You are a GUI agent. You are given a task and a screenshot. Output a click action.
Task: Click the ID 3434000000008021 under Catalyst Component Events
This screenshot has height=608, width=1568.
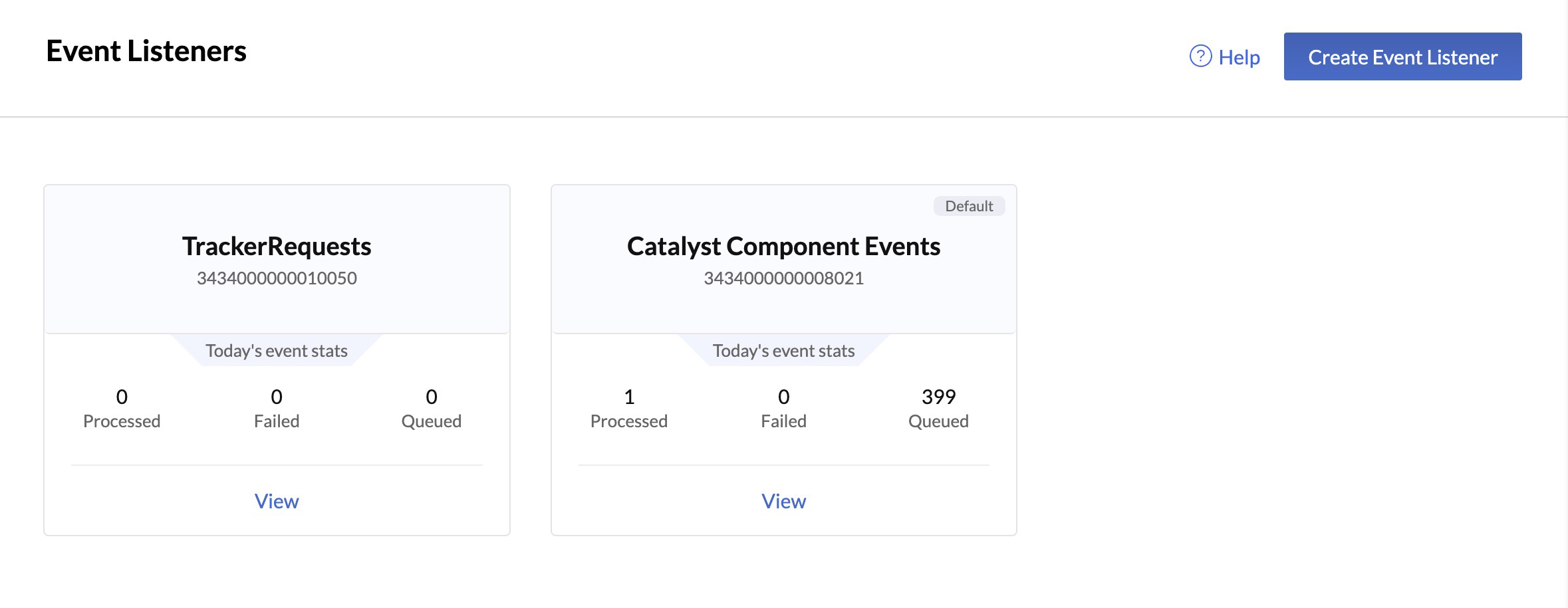tap(783, 278)
